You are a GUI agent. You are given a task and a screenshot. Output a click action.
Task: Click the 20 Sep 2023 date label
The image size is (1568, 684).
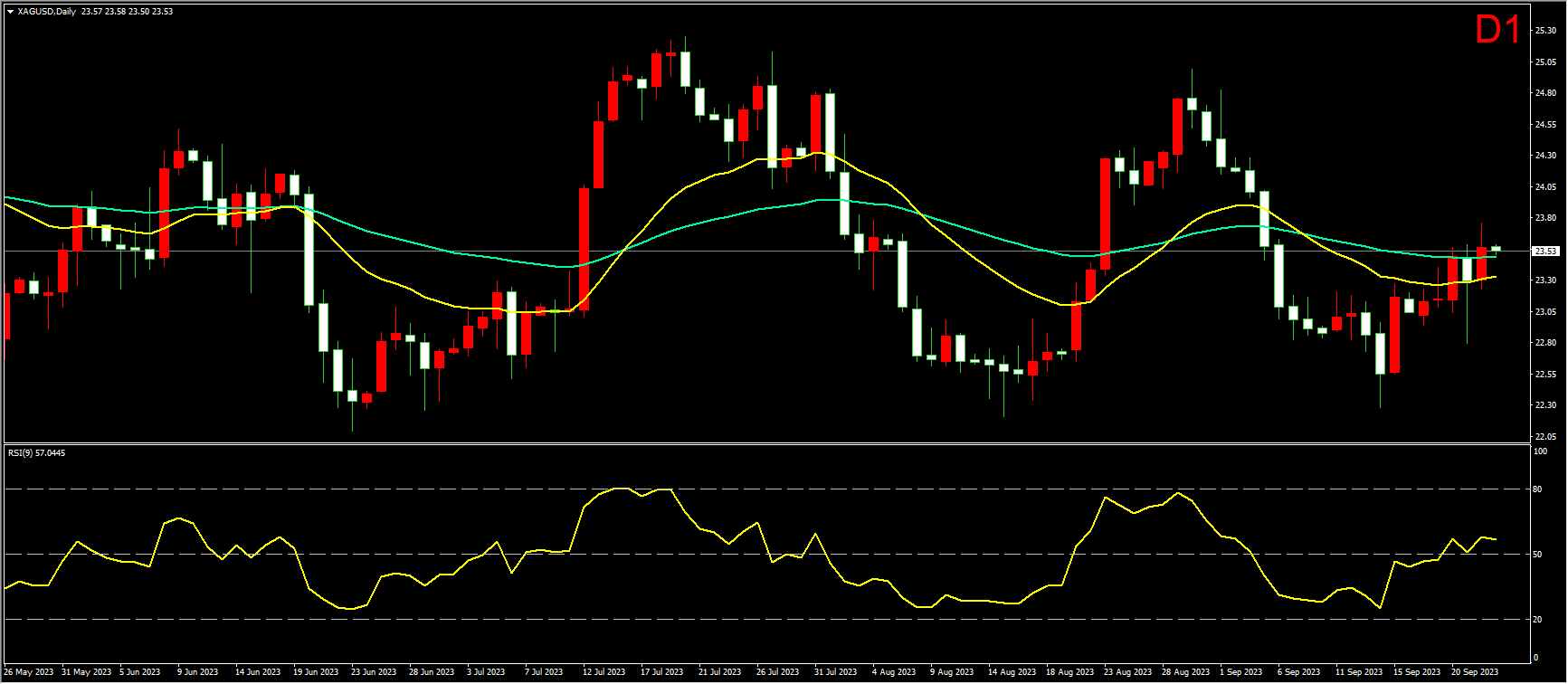1475,672
